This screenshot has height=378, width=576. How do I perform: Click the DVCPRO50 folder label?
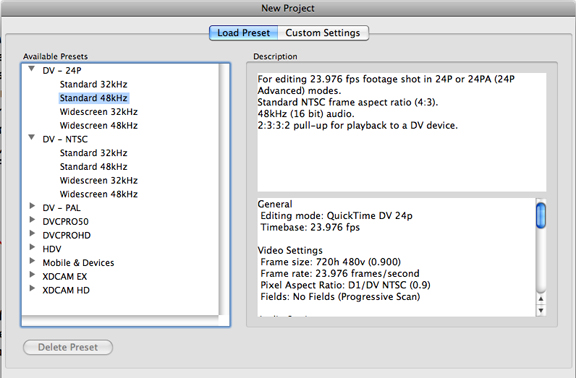point(65,222)
